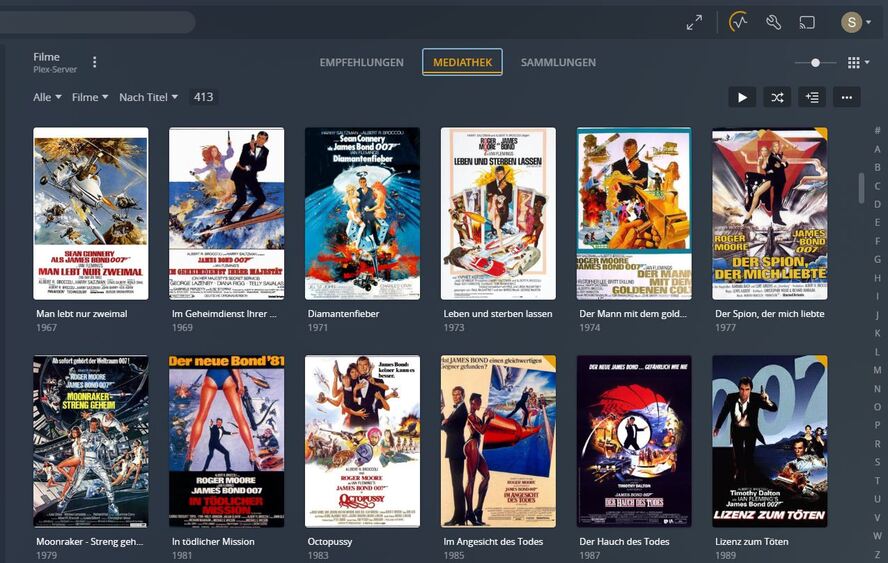This screenshot has width=888, height=563.
Task: Open the activity pulse icon
Action: [738, 22]
